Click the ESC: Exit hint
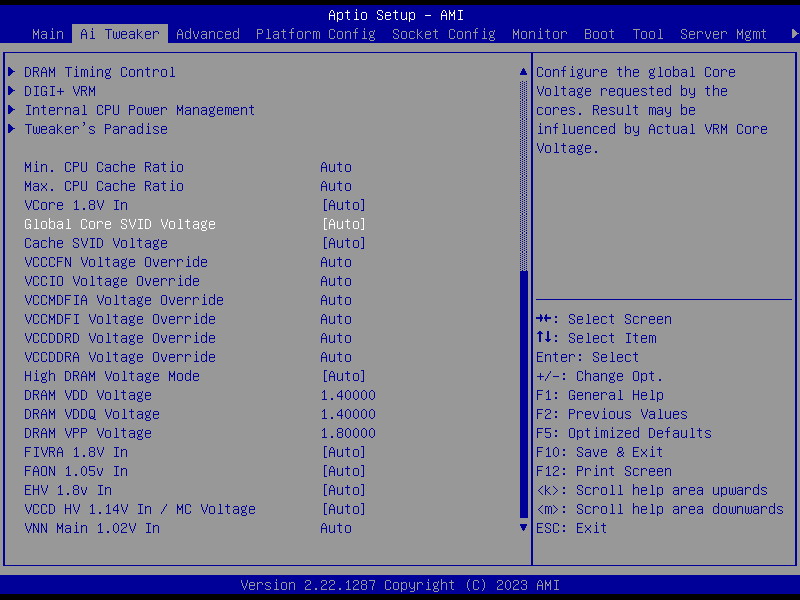Viewport: 800px width, 600px height. click(571, 528)
